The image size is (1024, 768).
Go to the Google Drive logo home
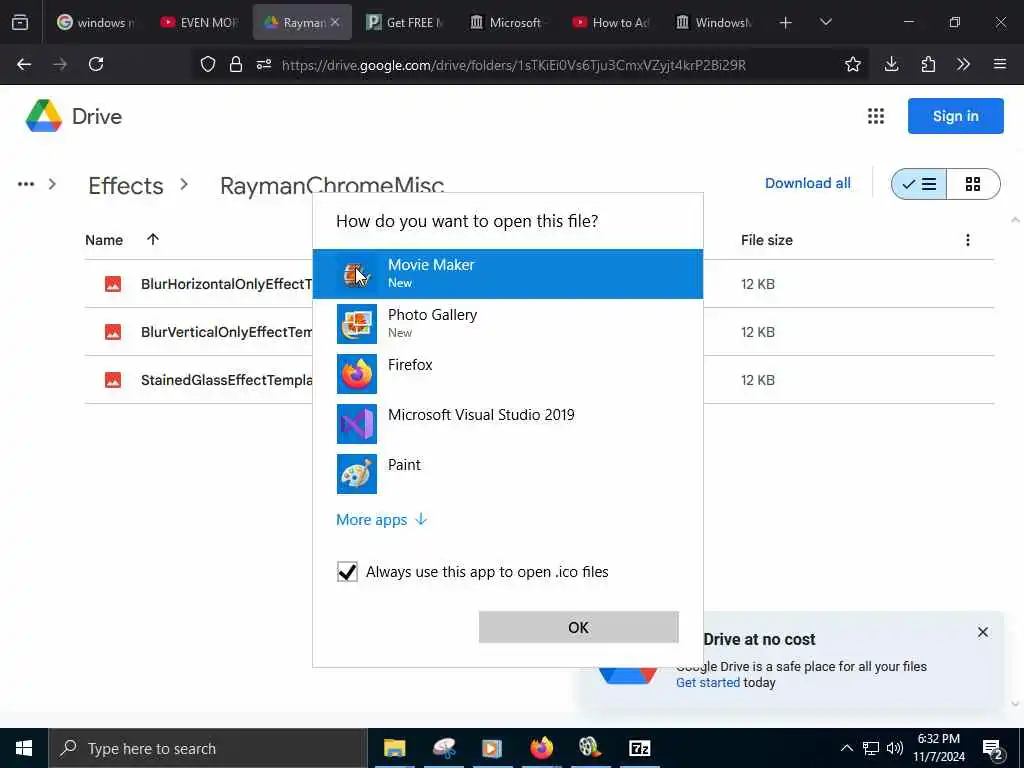[x=74, y=116]
